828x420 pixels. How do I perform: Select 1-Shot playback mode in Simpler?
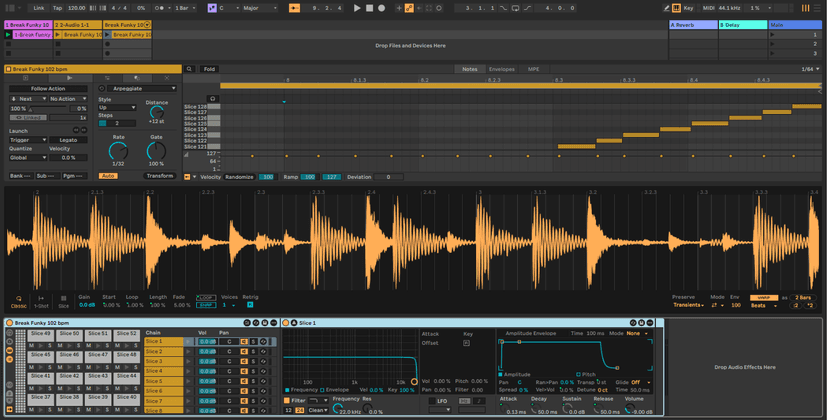pos(41,302)
